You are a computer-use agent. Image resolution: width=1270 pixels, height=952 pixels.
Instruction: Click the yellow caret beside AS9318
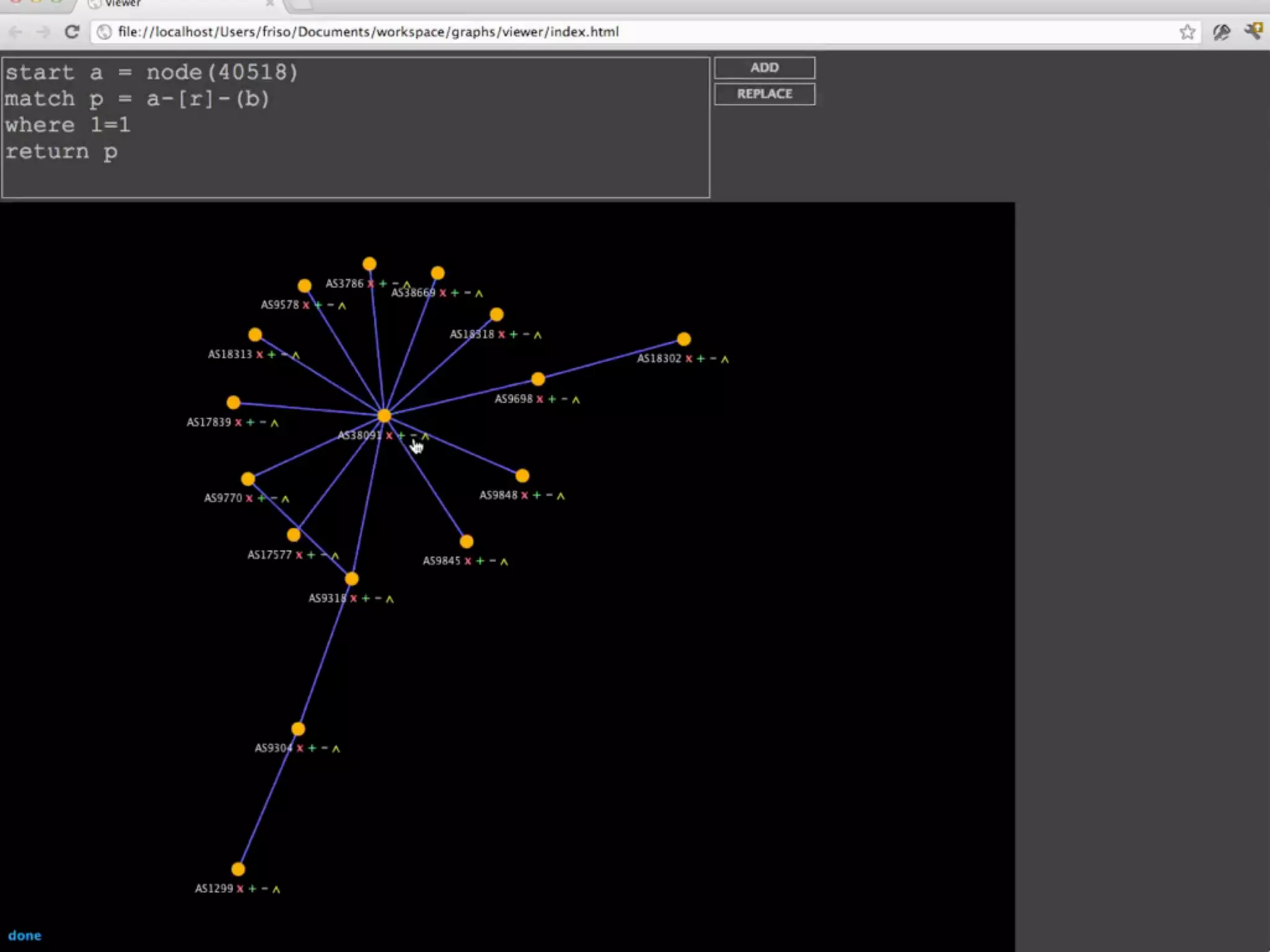(x=389, y=599)
